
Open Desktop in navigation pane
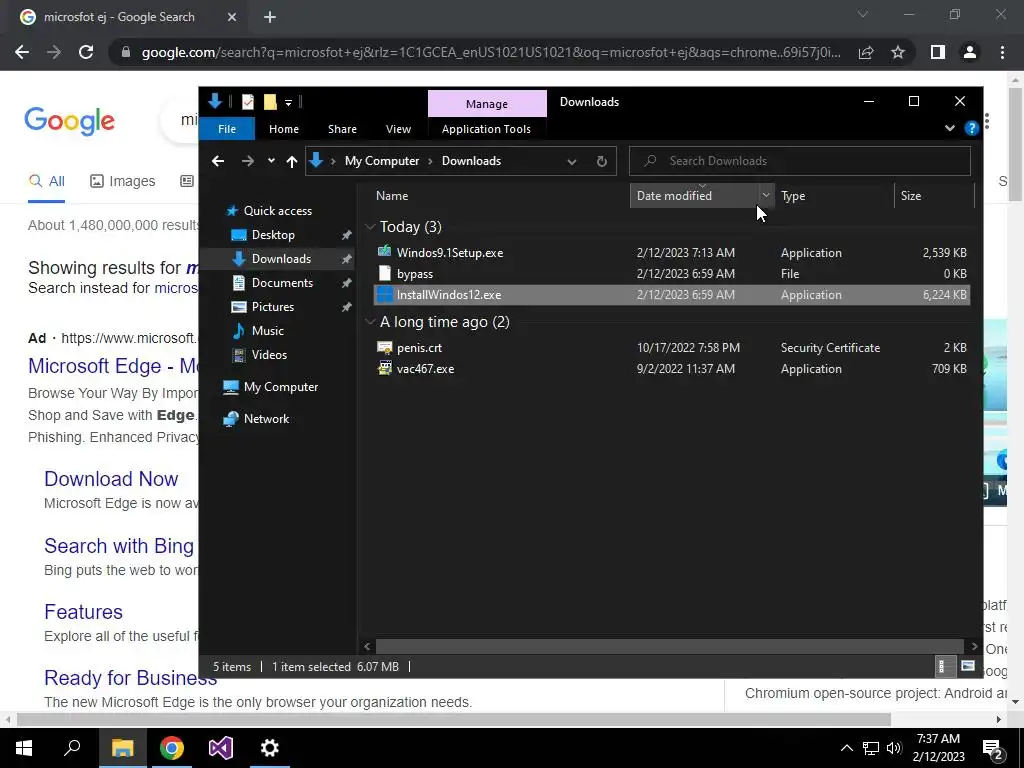pos(273,234)
